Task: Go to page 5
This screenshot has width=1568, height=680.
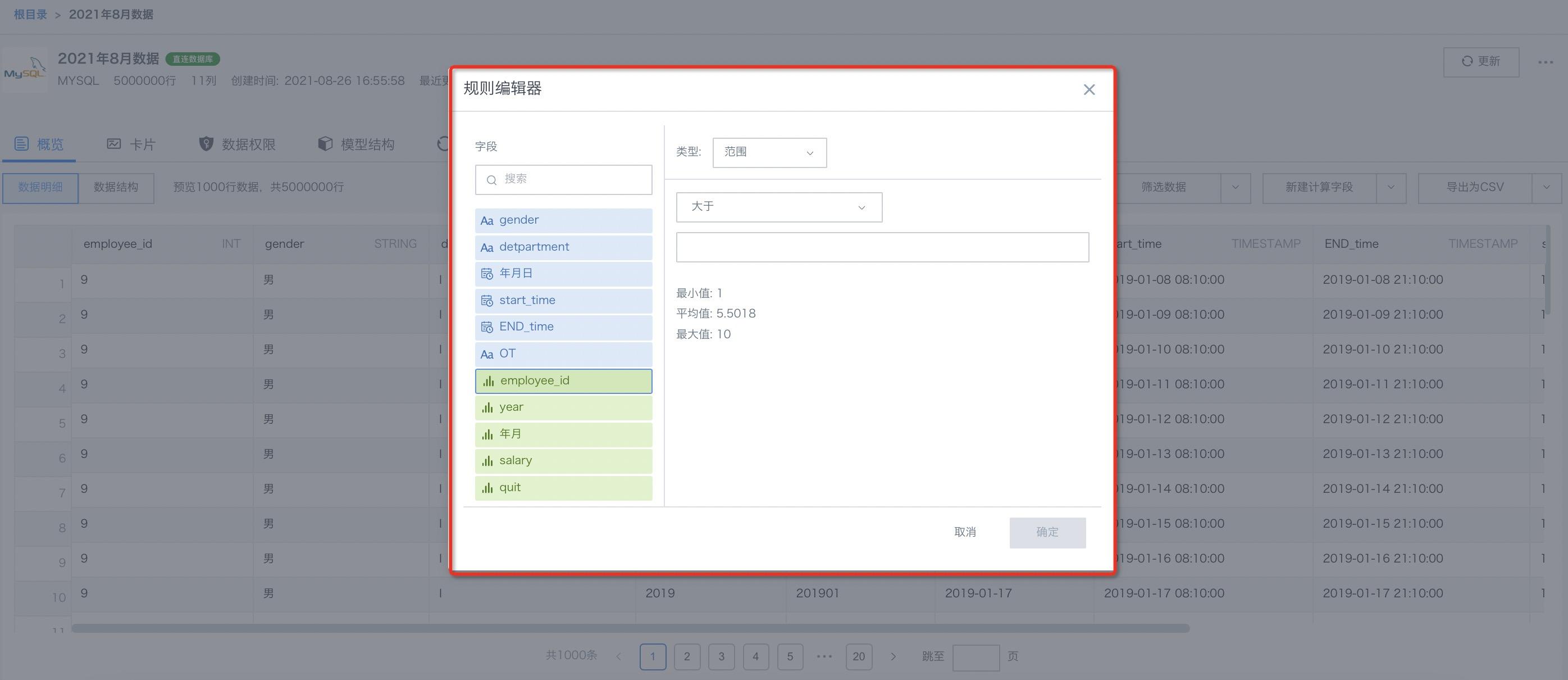Action: tap(790, 657)
